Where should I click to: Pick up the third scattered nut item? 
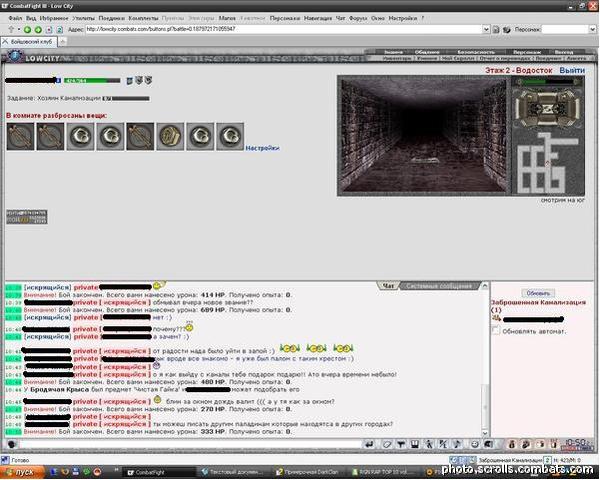pyautogui.click(x=80, y=136)
